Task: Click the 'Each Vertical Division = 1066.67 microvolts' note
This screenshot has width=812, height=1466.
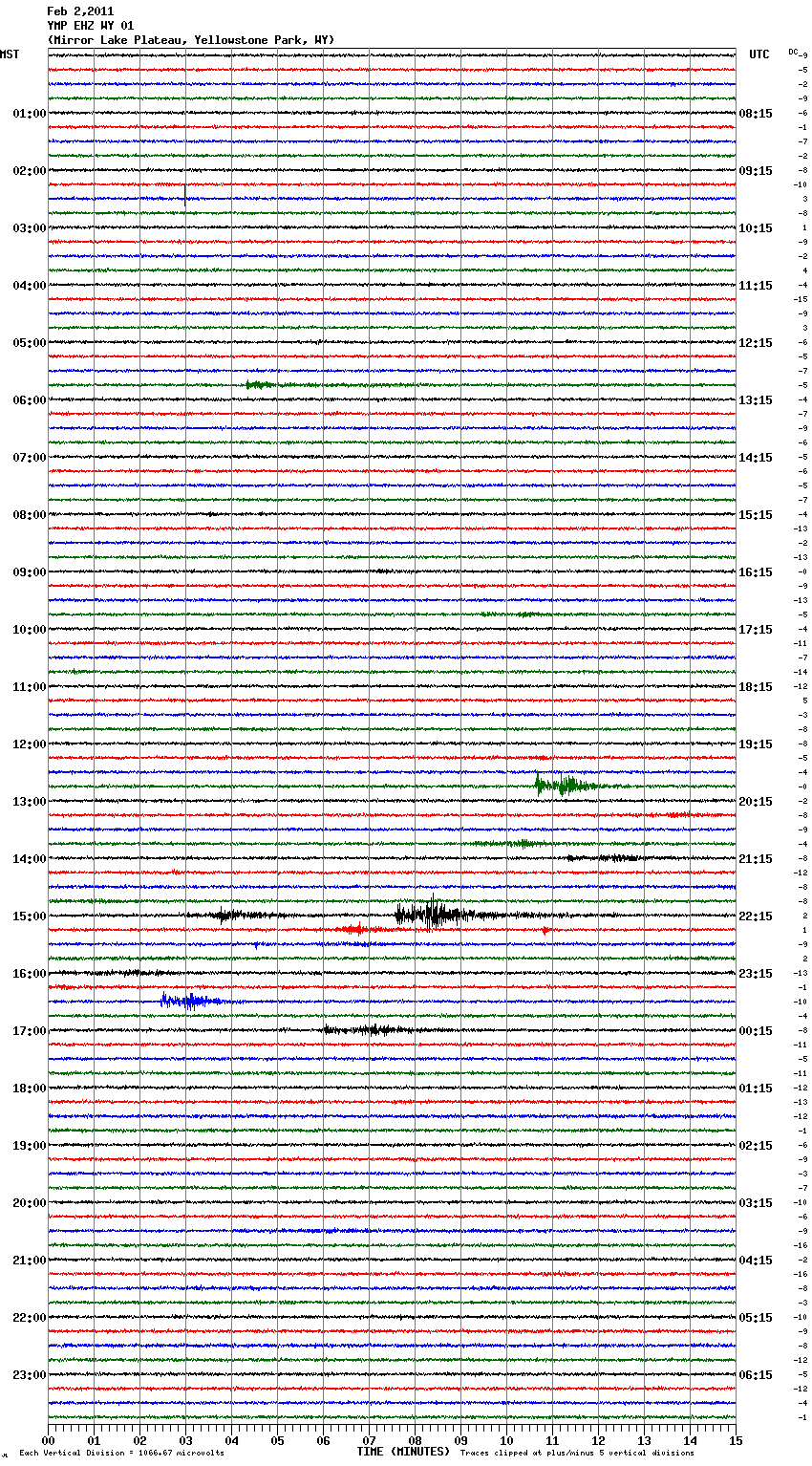Action: 121,1453
